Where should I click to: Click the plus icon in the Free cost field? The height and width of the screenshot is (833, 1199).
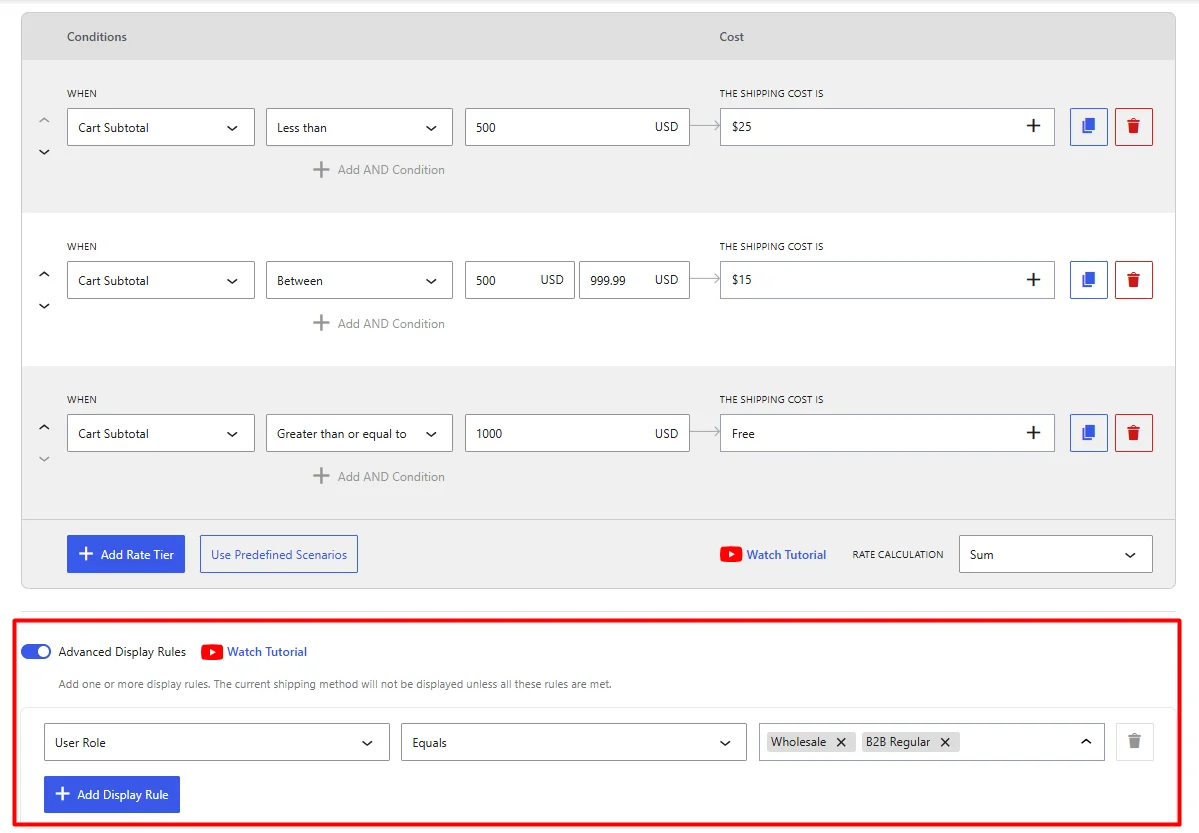pyautogui.click(x=1033, y=433)
